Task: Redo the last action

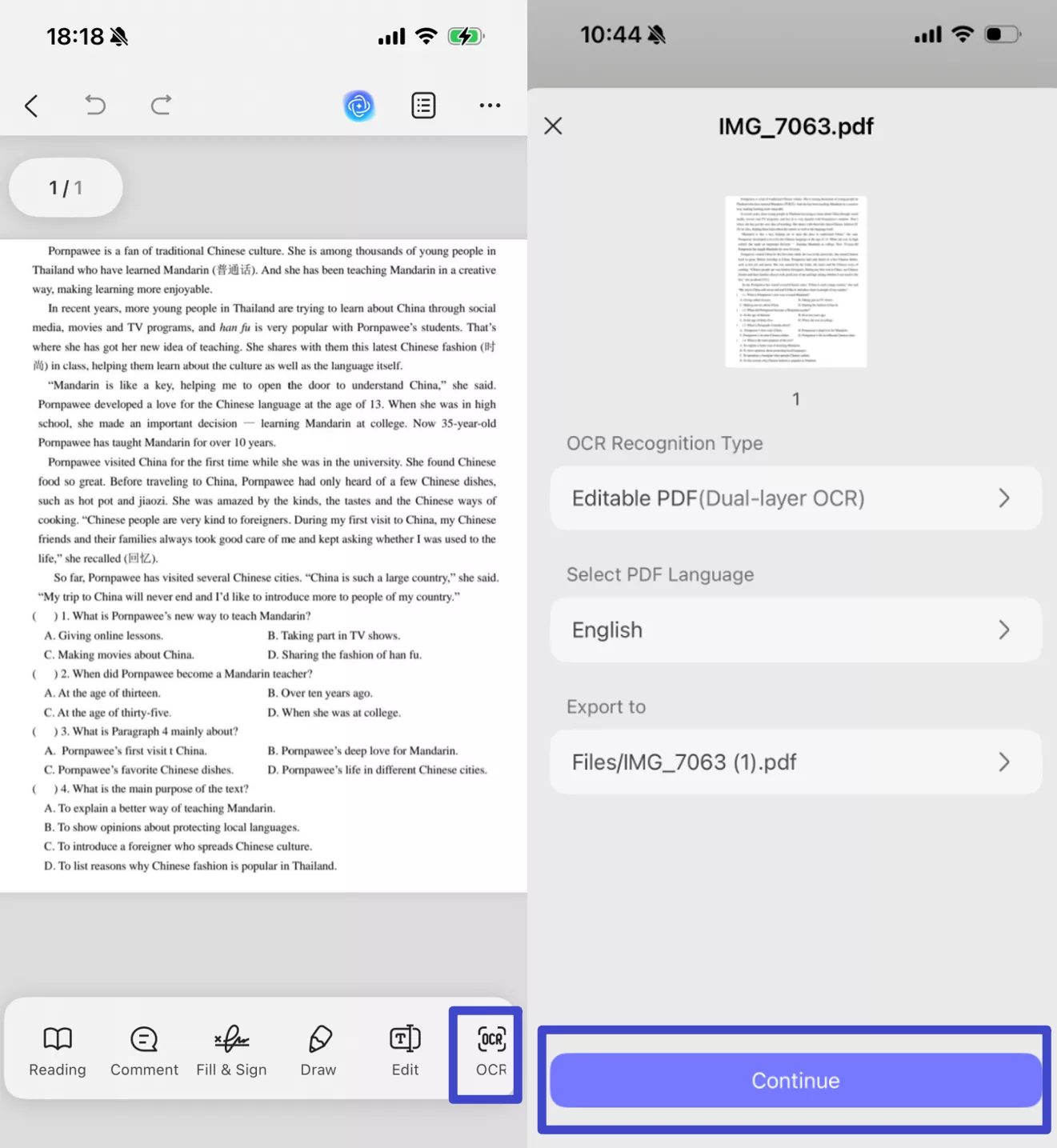Action: pos(160,105)
